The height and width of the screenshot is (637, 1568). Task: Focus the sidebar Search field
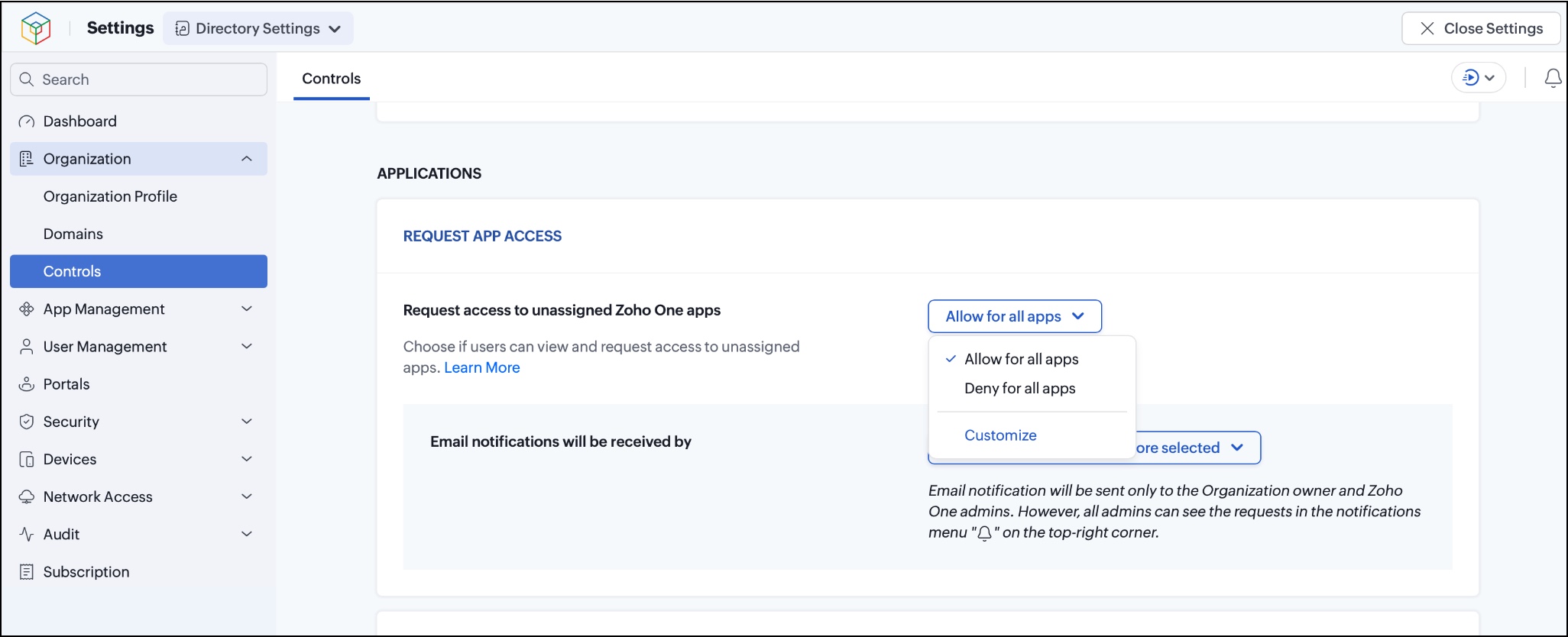pyautogui.click(x=138, y=79)
